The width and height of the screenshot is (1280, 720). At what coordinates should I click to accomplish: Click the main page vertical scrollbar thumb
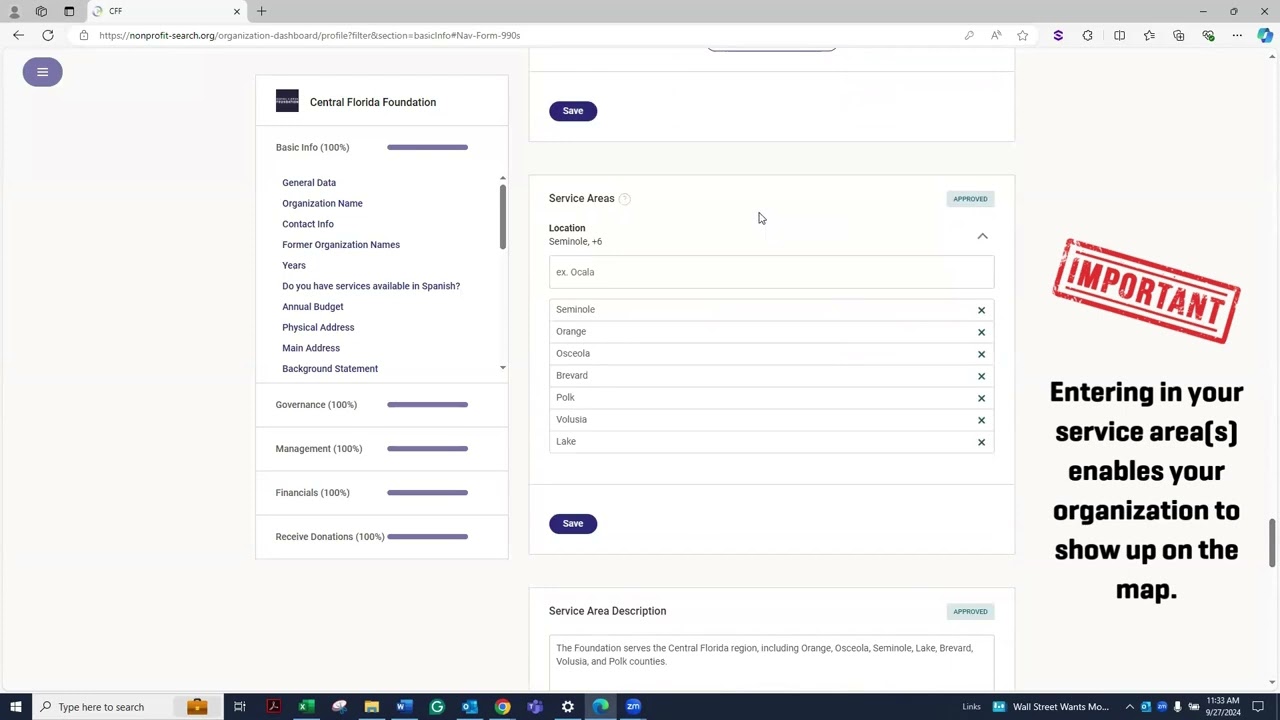tap(1272, 543)
